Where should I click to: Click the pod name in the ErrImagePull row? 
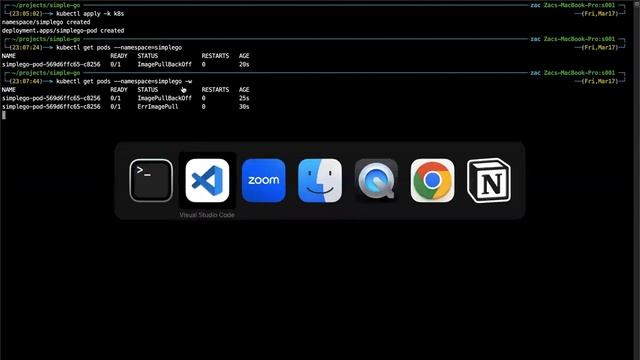click(x=51, y=107)
